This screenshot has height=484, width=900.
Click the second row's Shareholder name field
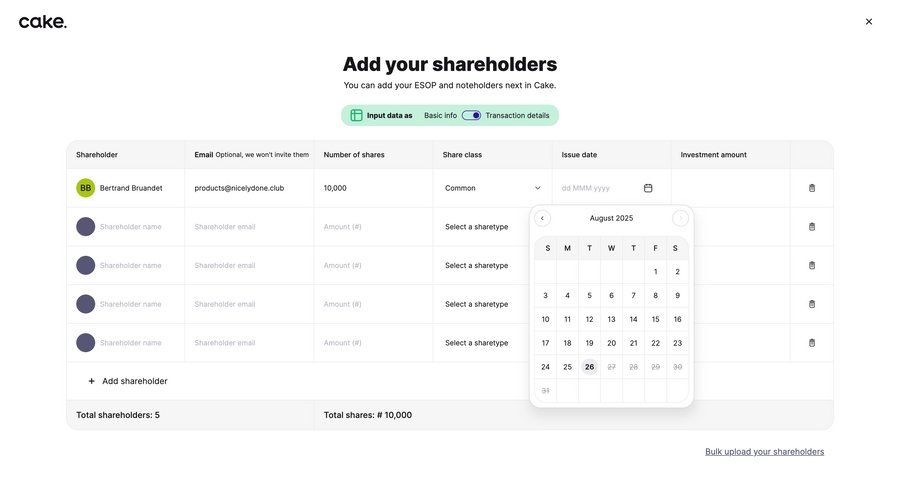coord(131,227)
